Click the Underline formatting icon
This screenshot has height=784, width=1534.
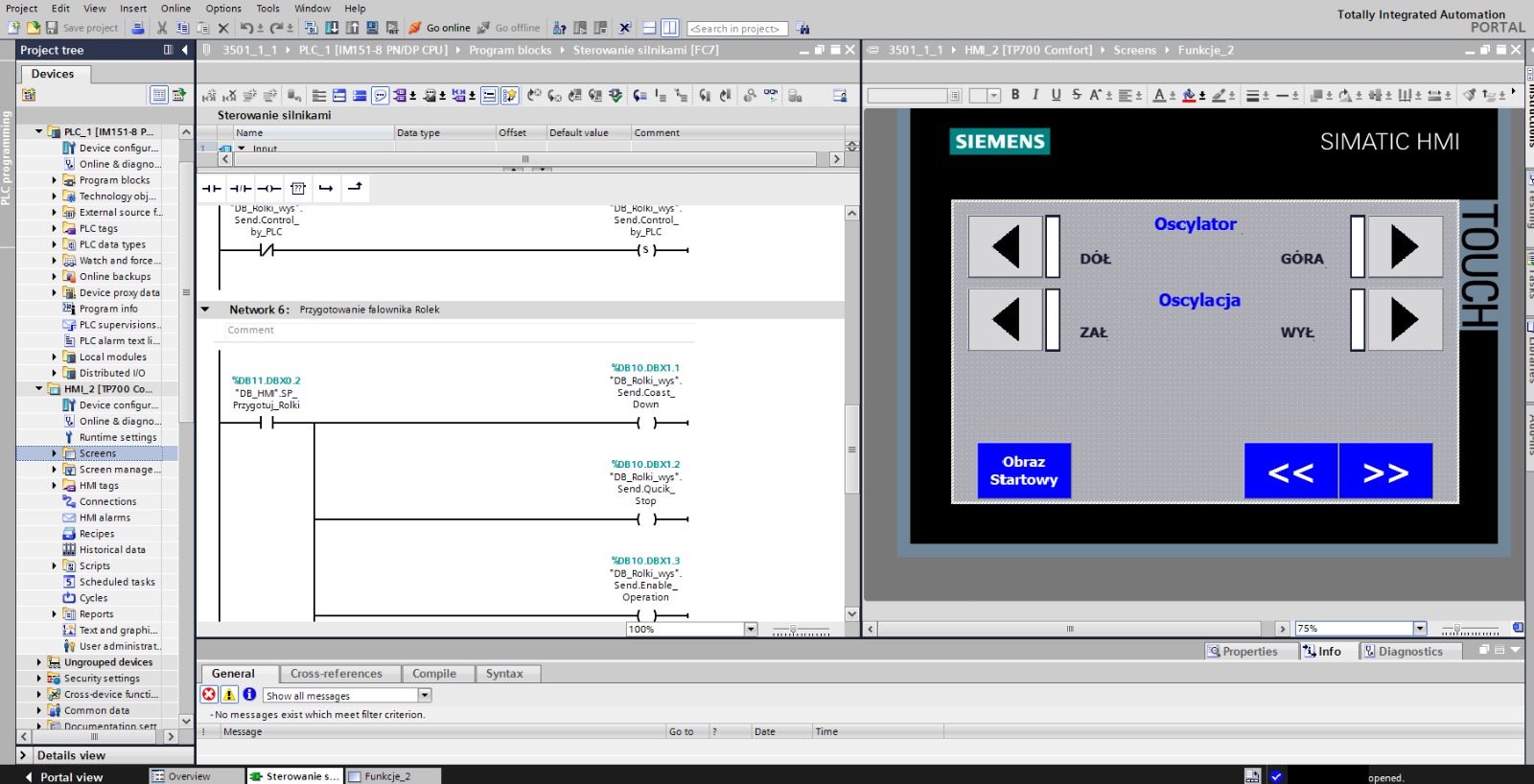pyautogui.click(x=1056, y=95)
